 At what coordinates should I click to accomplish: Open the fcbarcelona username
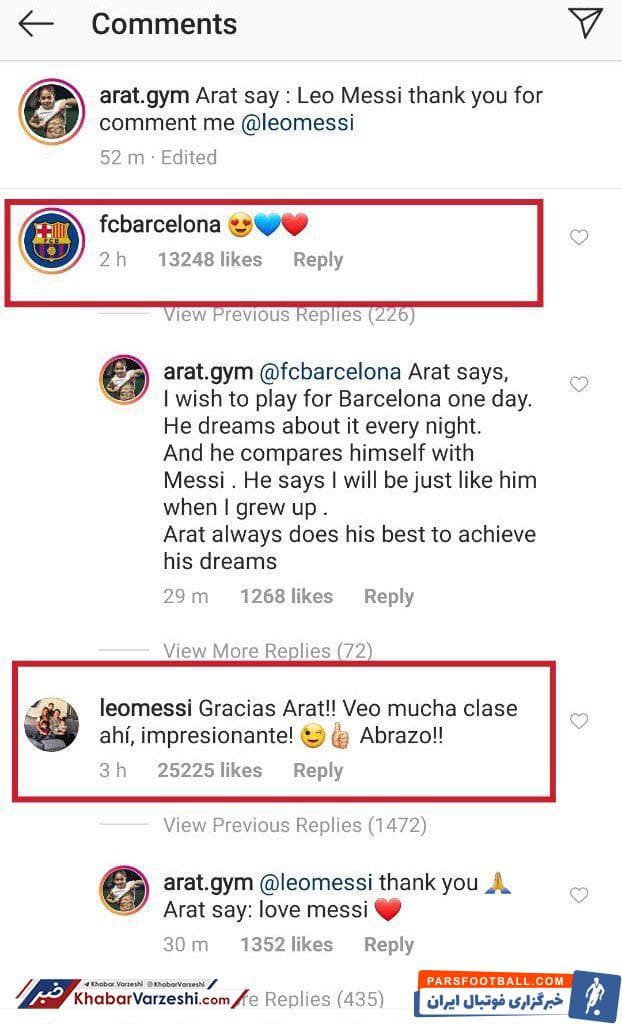[x=159, y=224]
